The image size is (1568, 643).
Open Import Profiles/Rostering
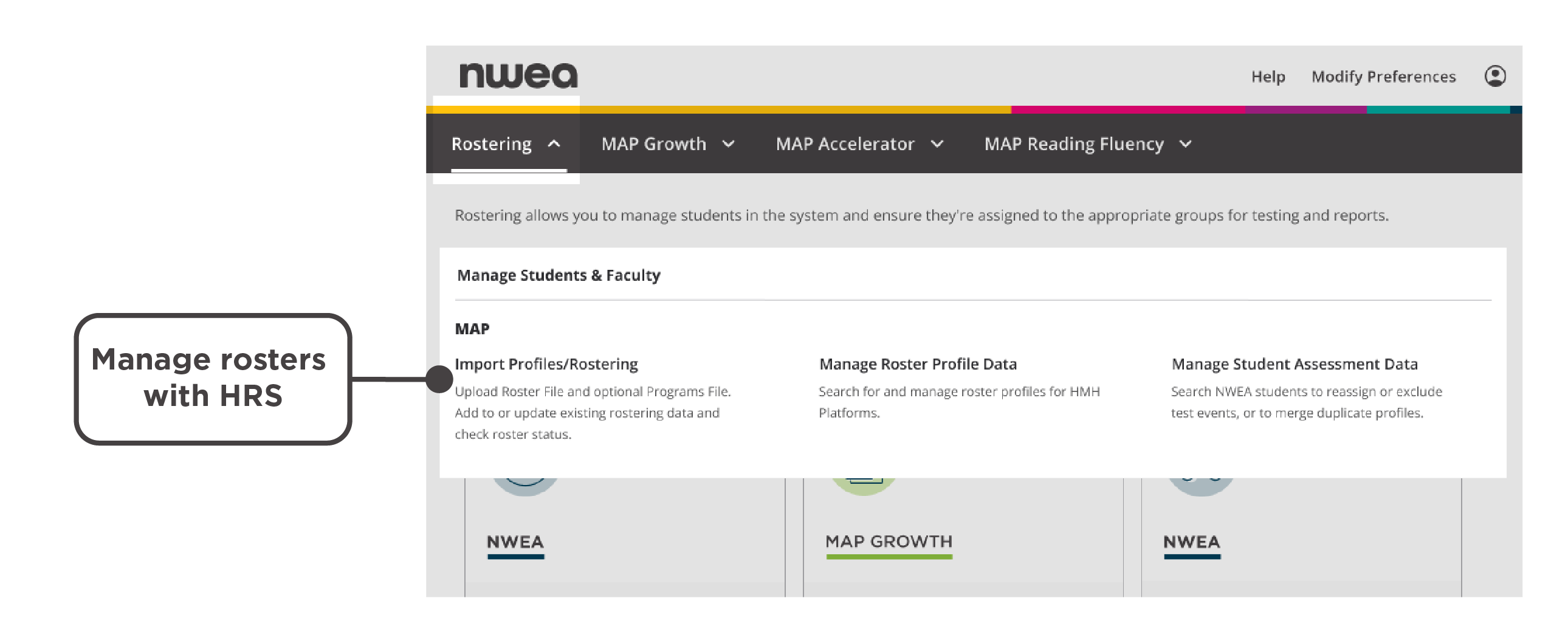[546, 363]
